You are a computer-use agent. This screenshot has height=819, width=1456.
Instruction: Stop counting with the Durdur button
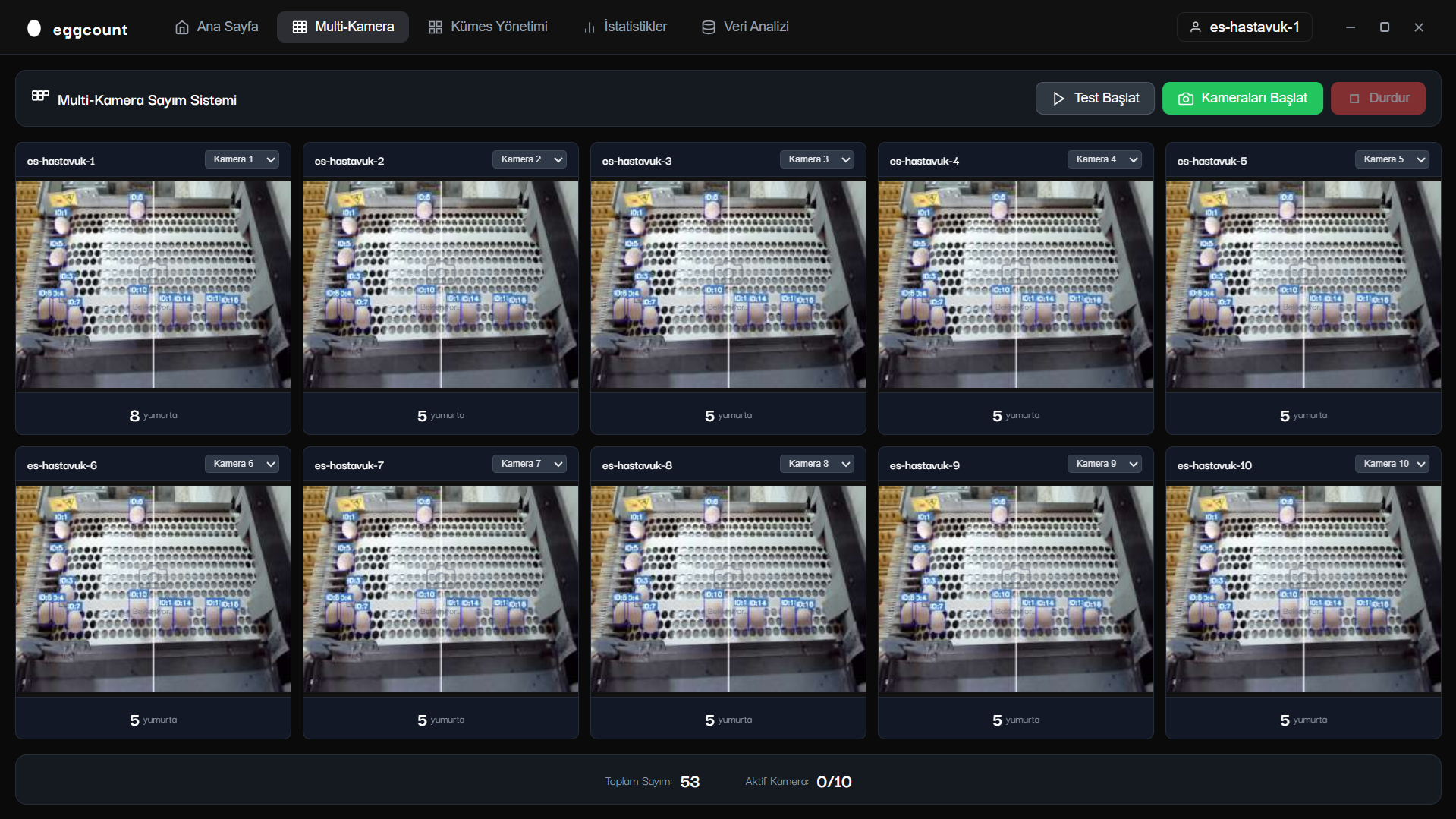click(x=1378, y=99)
